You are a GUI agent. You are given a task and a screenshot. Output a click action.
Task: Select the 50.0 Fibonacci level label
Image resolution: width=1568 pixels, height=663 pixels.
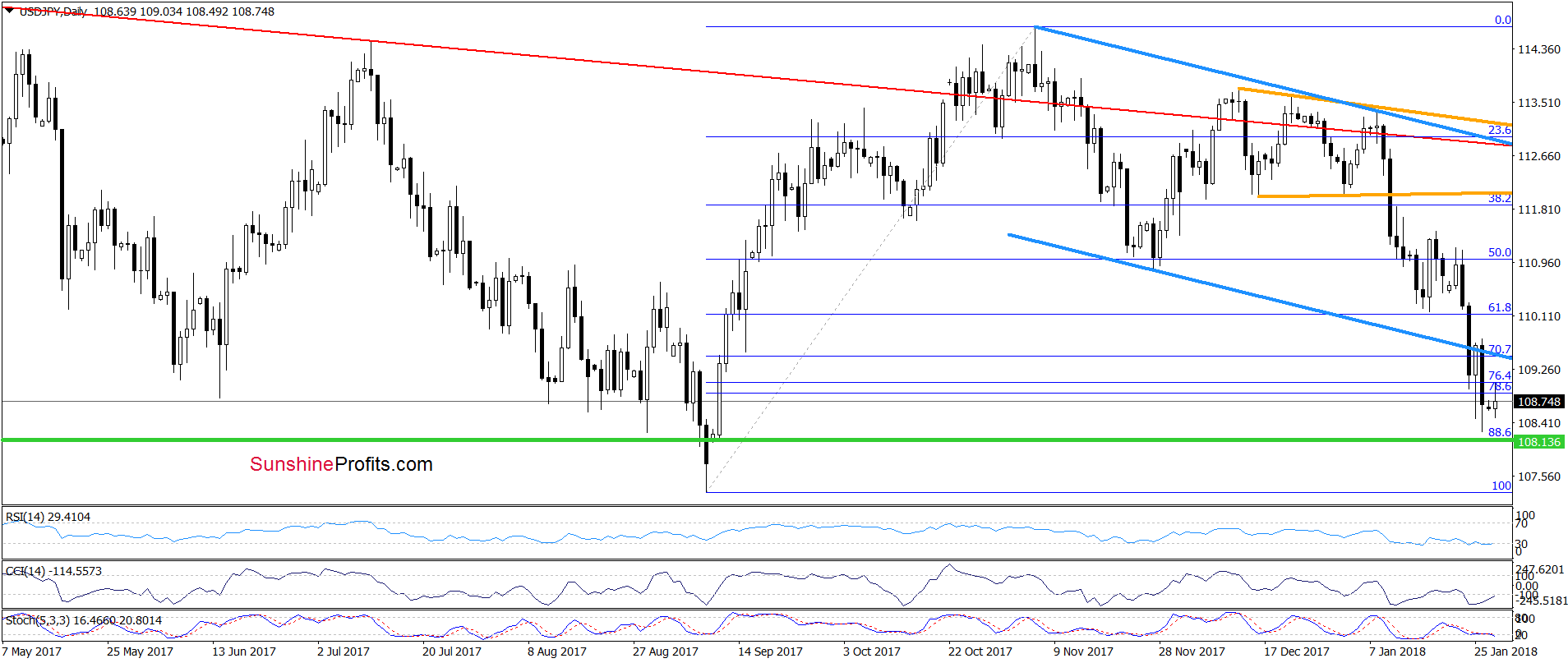click(1500, 252)
